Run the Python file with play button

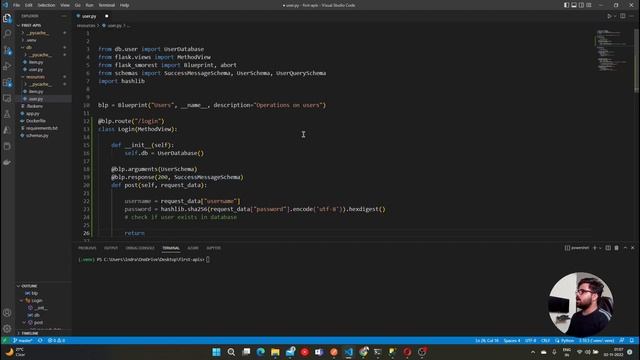[x=609, y=16]
